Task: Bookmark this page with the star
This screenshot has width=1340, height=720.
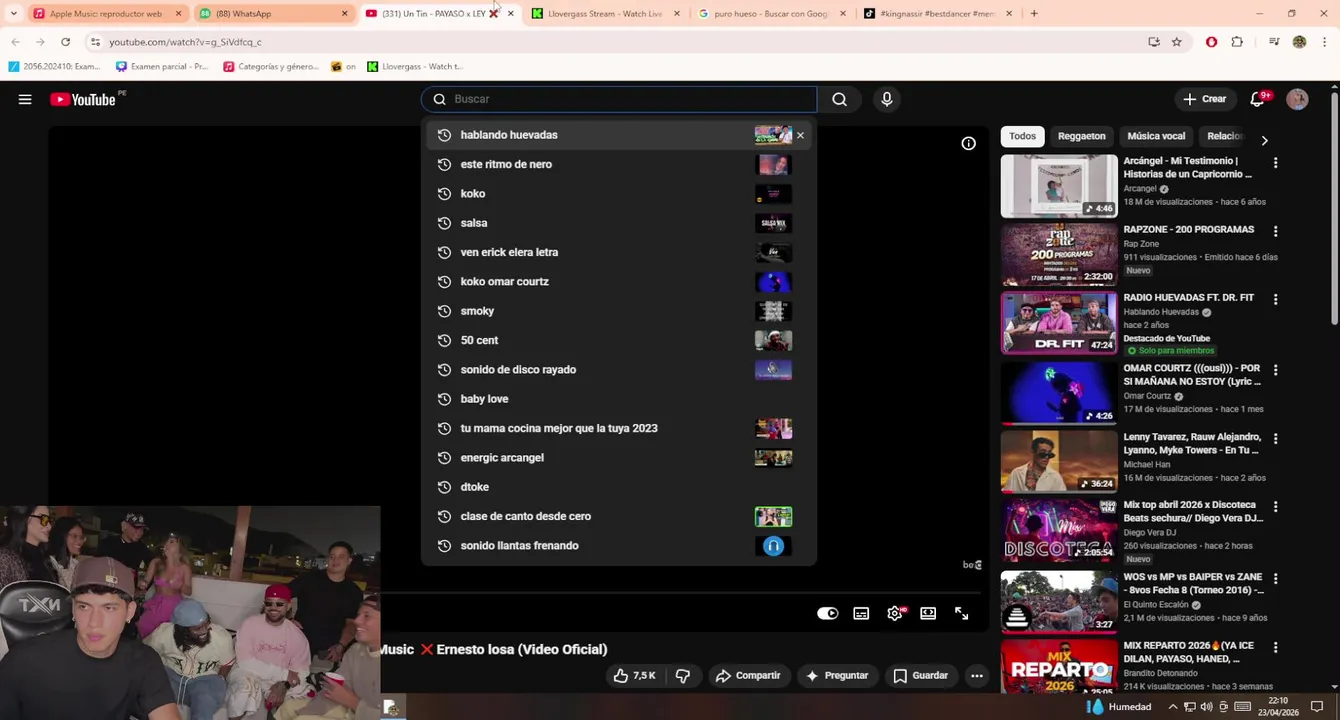Action: click(1176, 42)
